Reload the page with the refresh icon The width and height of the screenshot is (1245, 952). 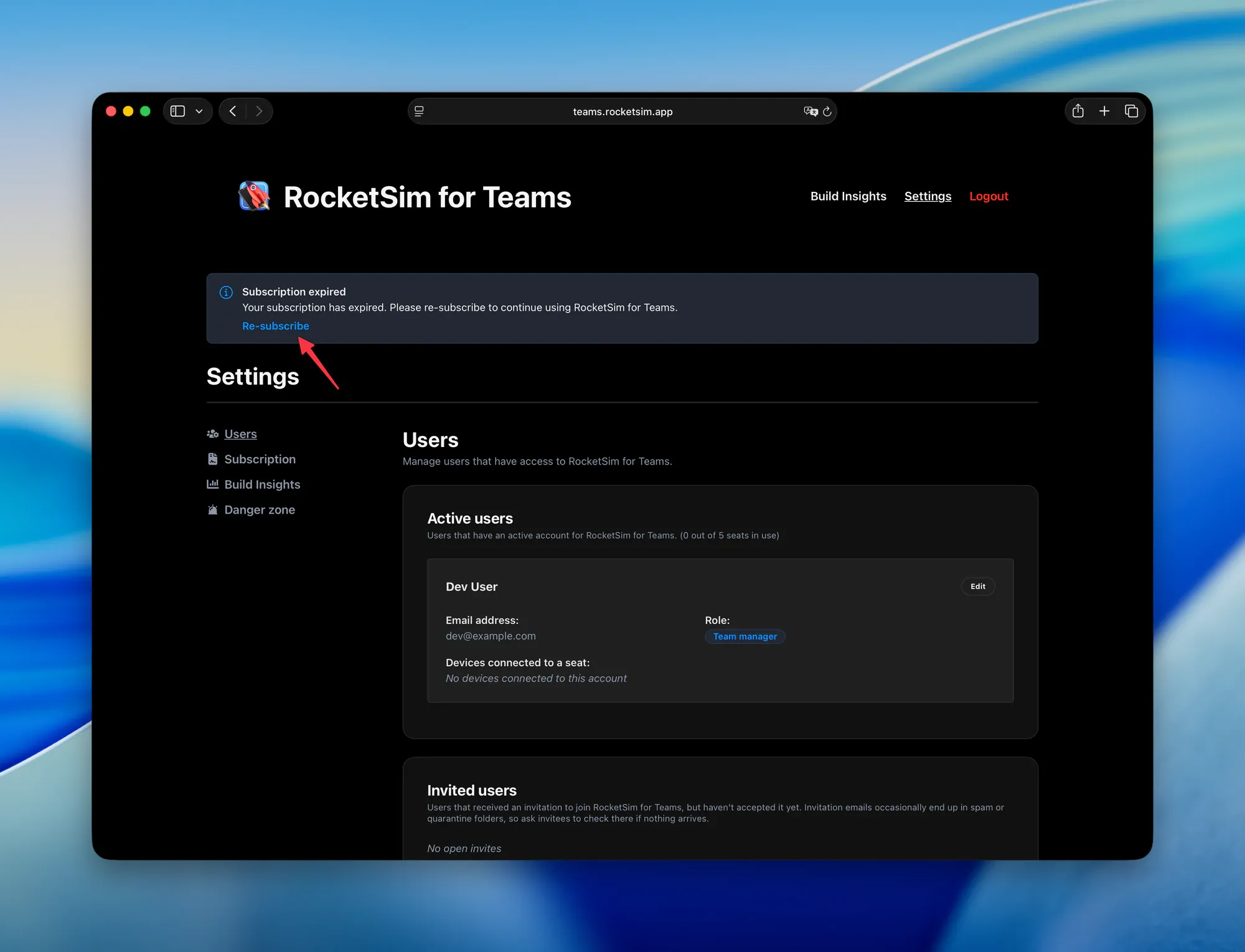pos(827,111)
